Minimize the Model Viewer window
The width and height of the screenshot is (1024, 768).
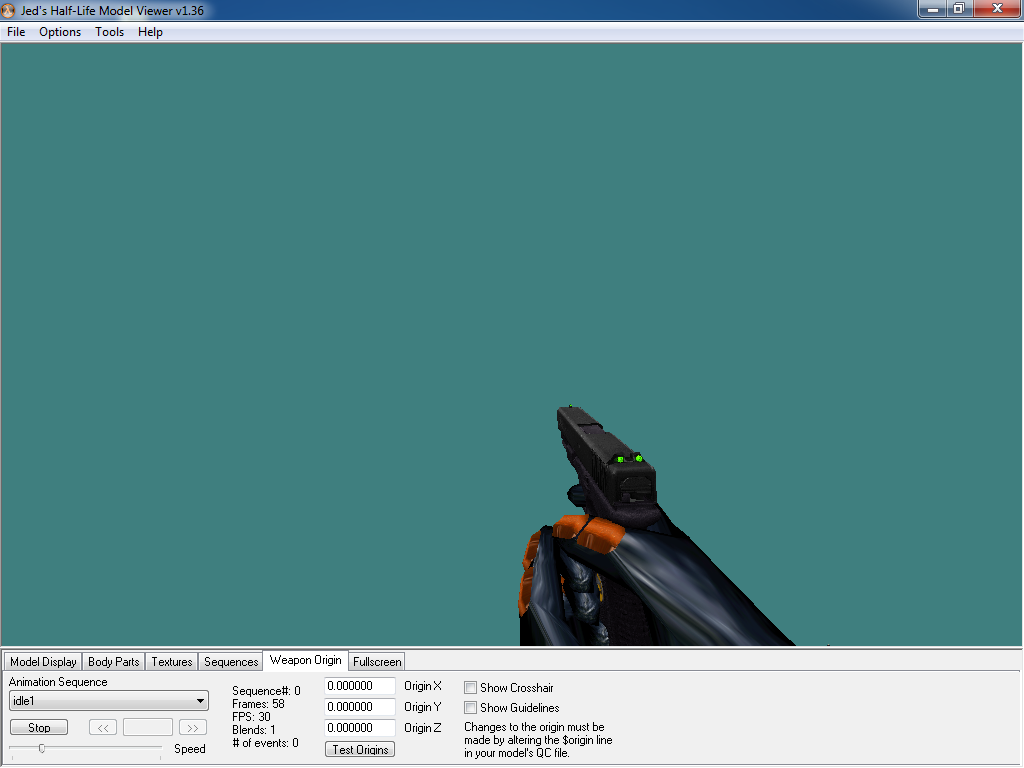933,9
